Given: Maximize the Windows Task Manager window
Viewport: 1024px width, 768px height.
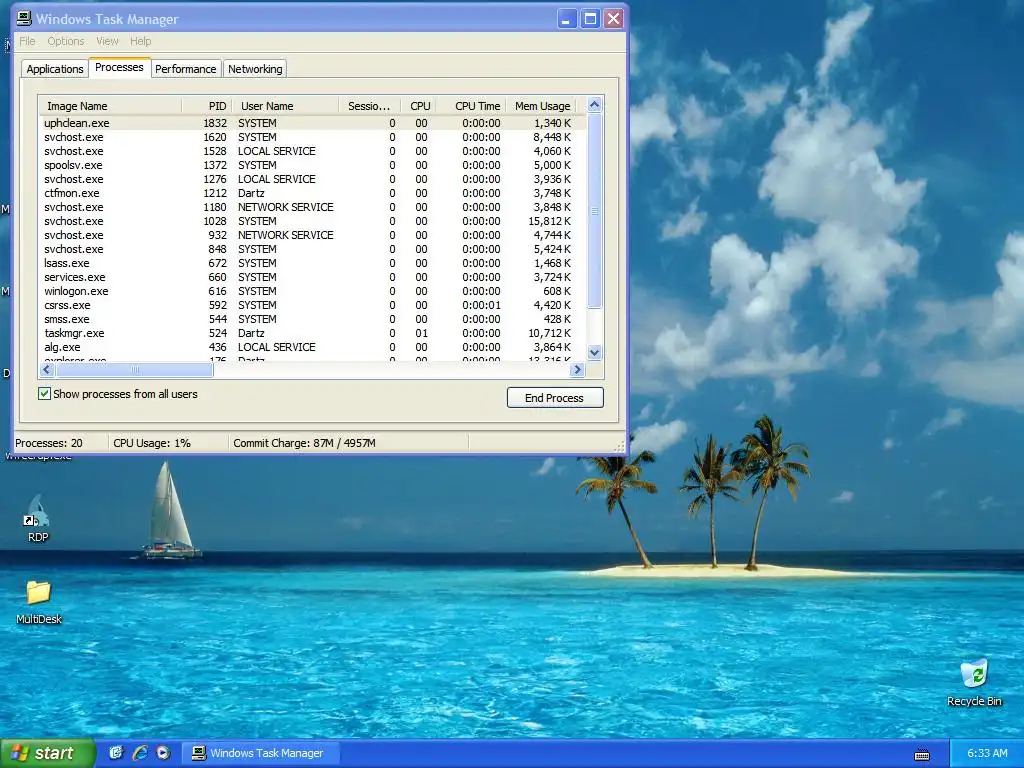Looking at the screenshot, I should pyautogui.click(x=590, y=19).
